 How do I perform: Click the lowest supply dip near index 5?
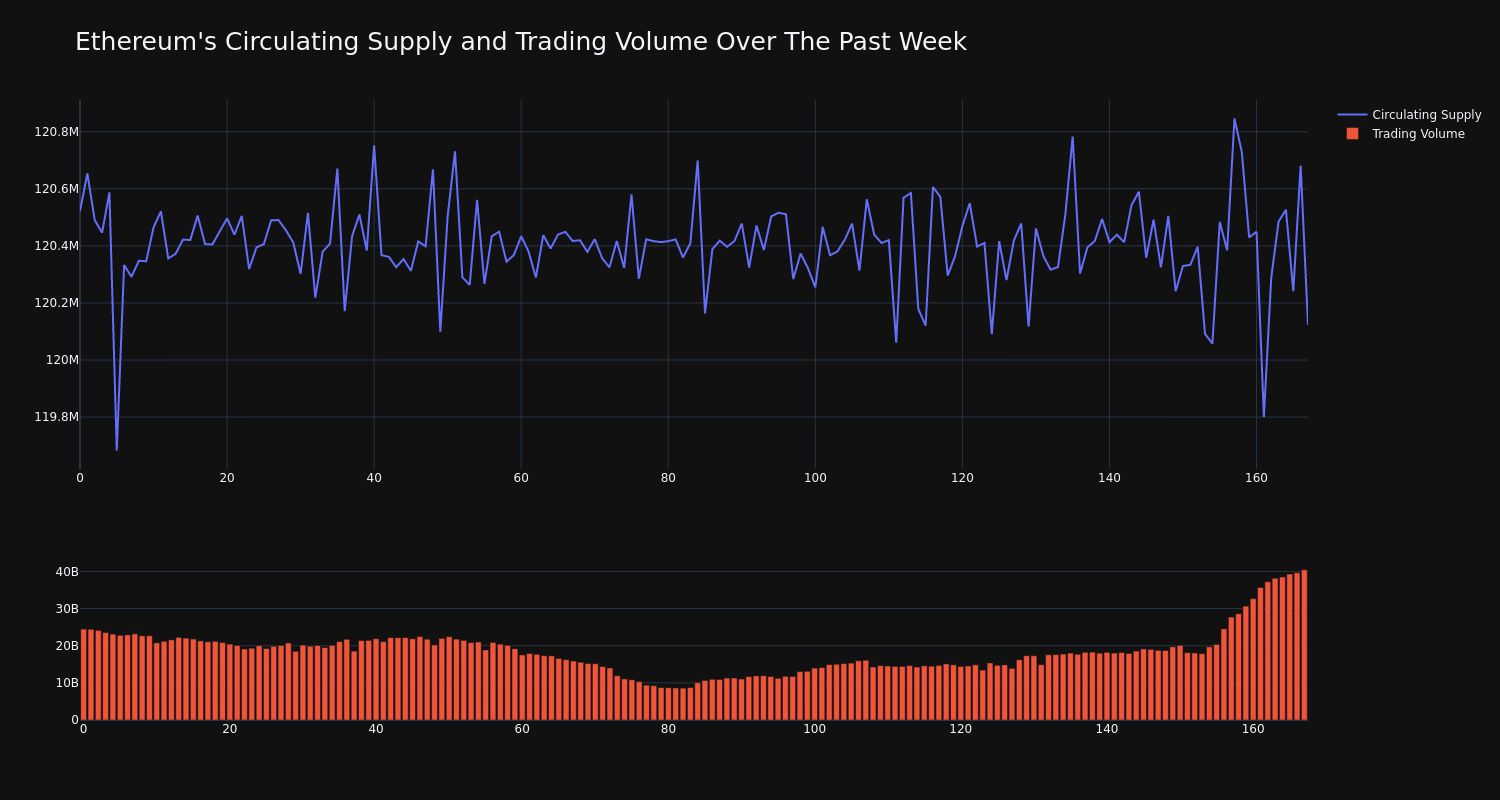click(117, 449)
